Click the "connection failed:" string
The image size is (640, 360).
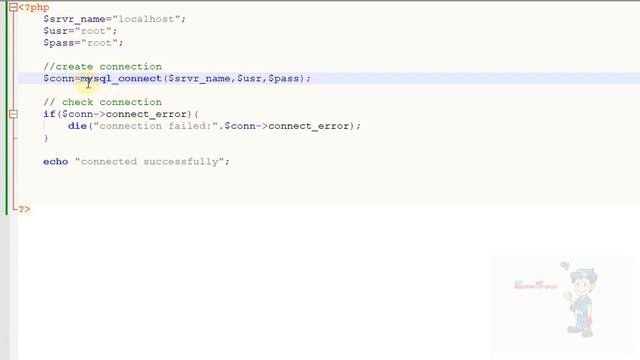(156, 126)
